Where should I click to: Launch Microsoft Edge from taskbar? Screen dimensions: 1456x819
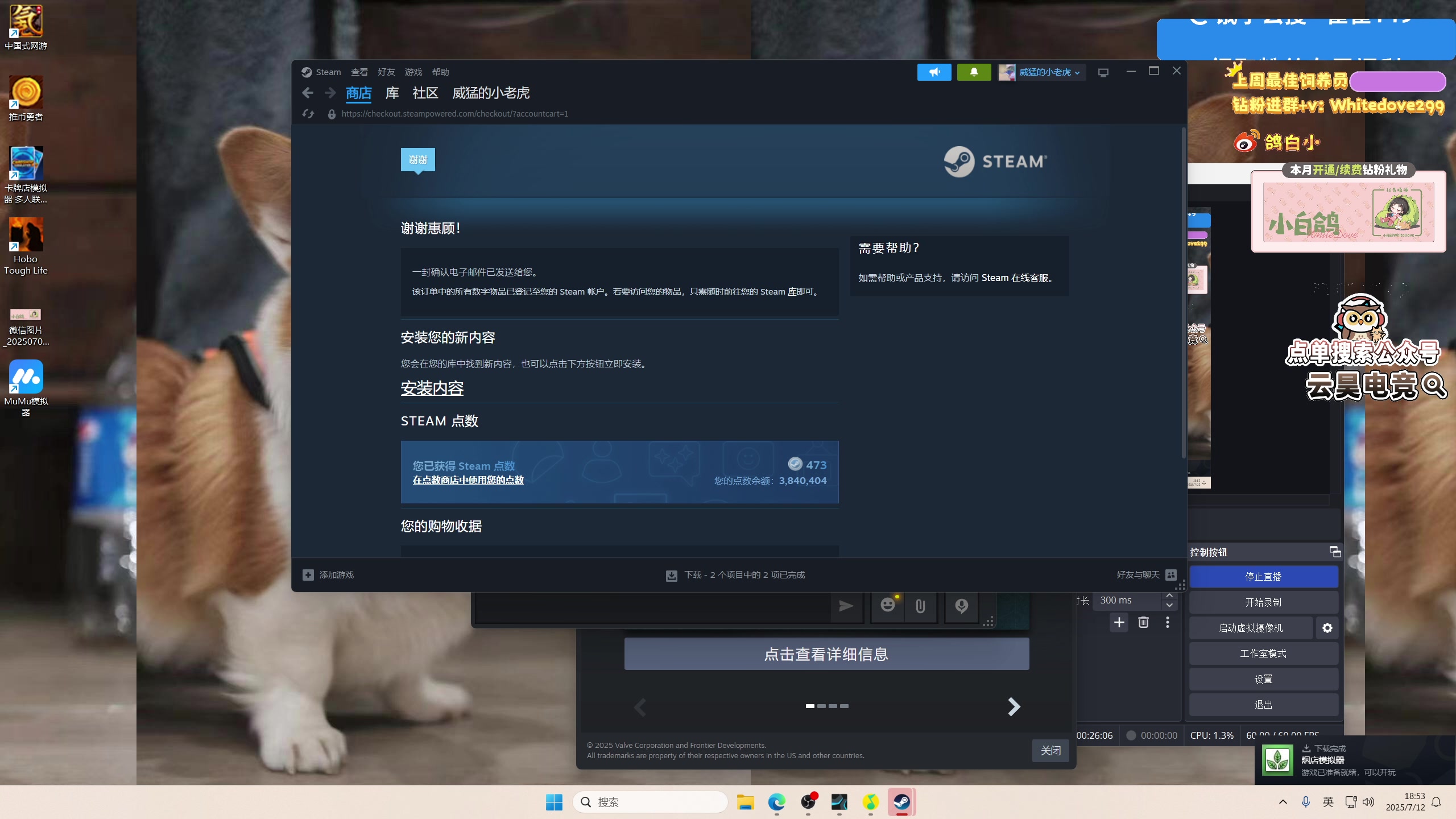click(776, 802)
